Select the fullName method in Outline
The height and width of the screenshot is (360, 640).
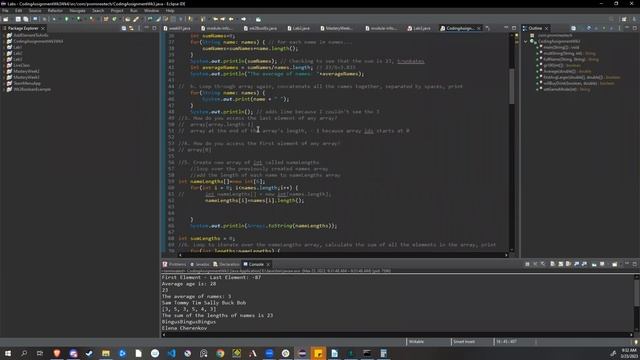pyautogui.click(x=571, y=59)
